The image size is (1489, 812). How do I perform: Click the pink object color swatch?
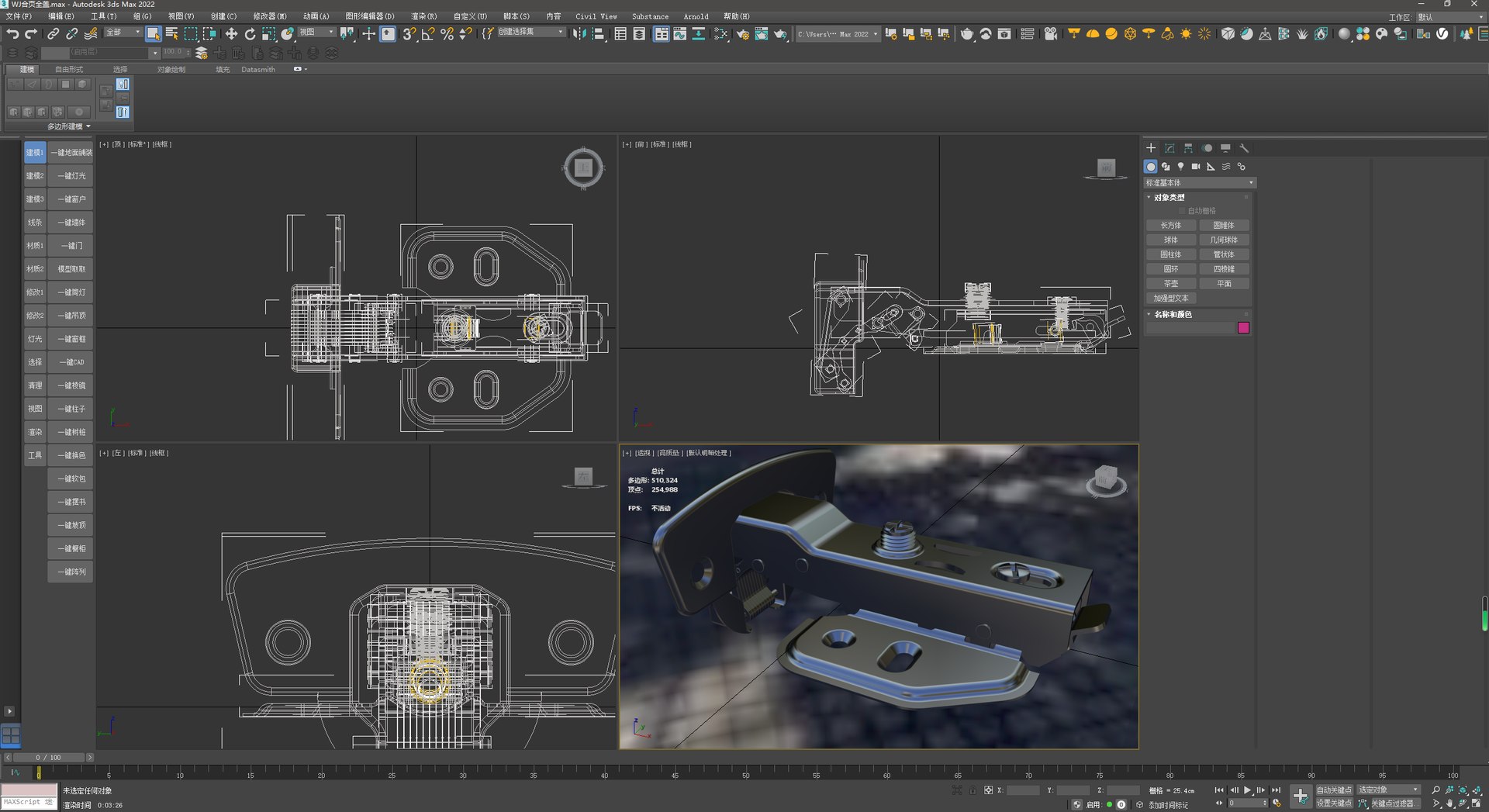1244,328
